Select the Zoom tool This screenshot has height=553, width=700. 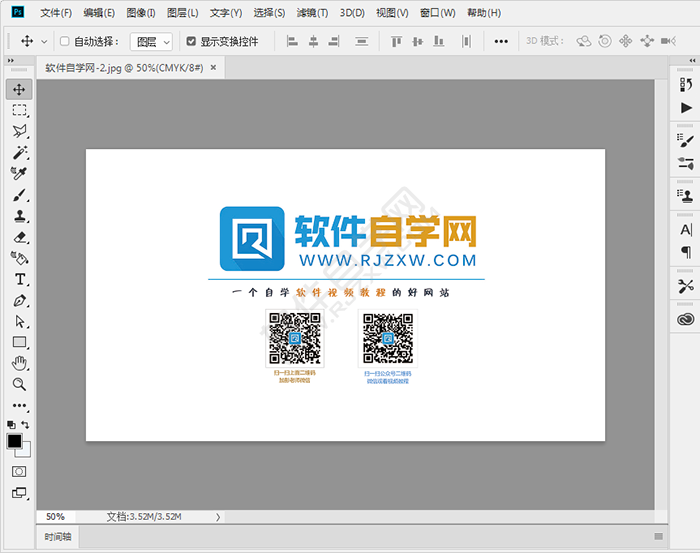(19, 384)
